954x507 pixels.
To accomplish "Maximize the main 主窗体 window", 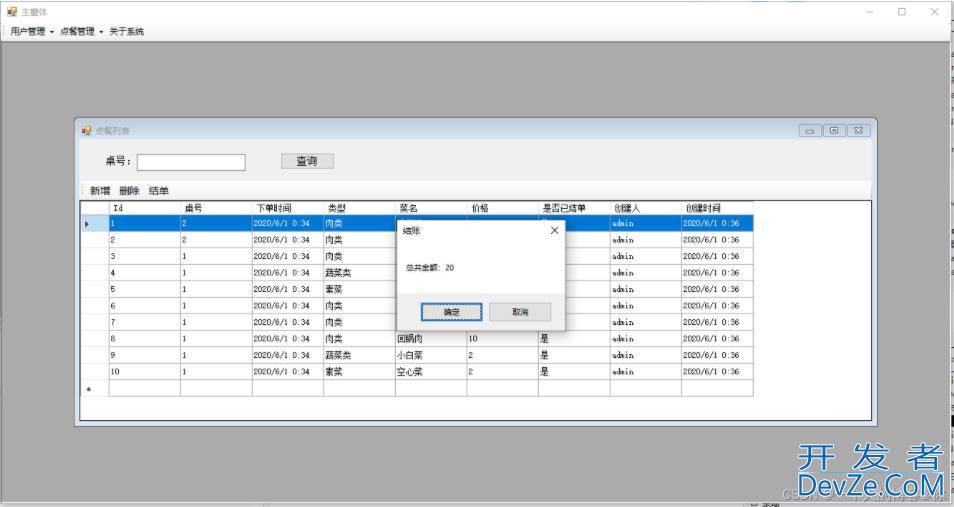I will [x=902, y=12].
